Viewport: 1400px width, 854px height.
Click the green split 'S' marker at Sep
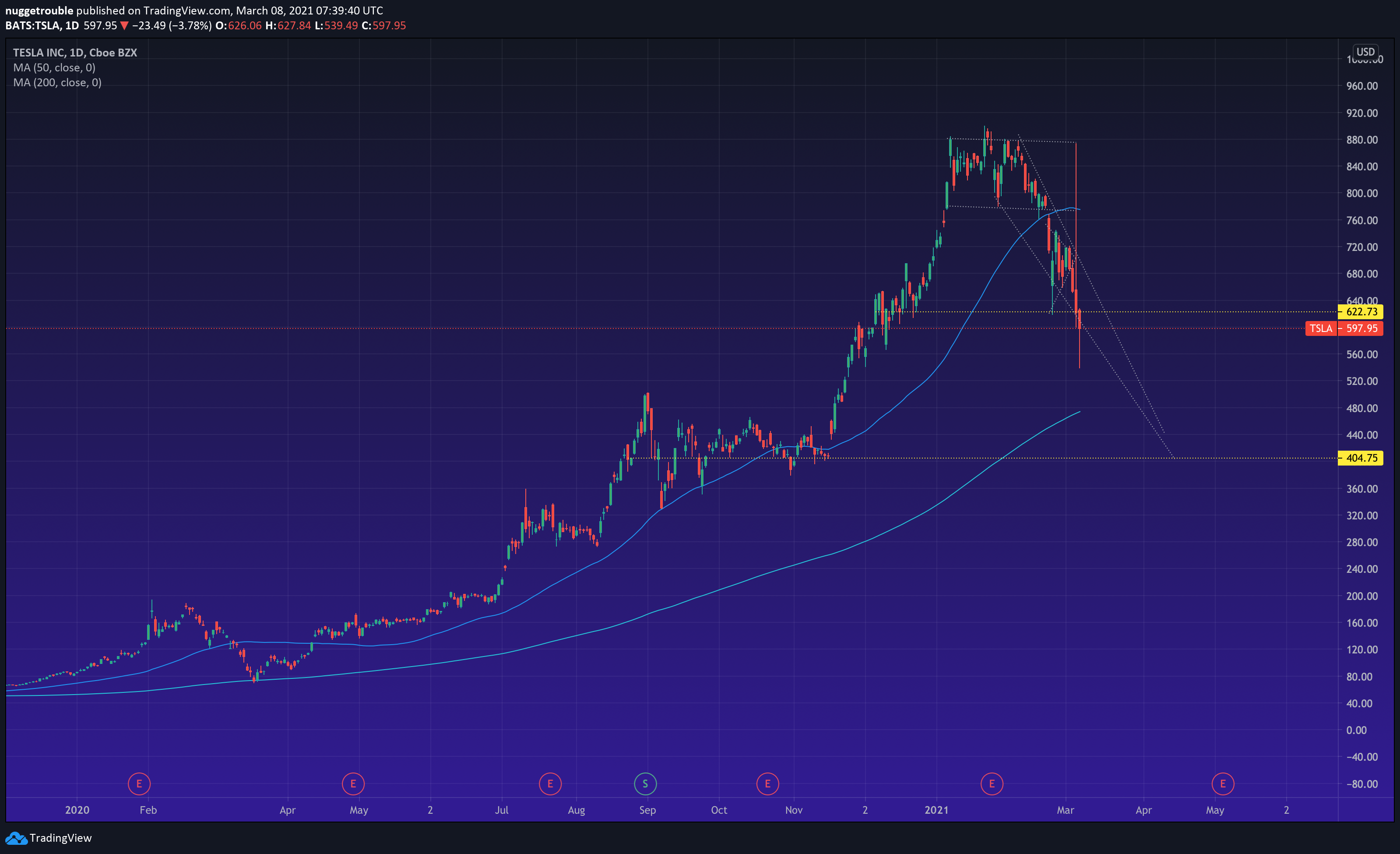pyautogui.click(x=645, y=783)
